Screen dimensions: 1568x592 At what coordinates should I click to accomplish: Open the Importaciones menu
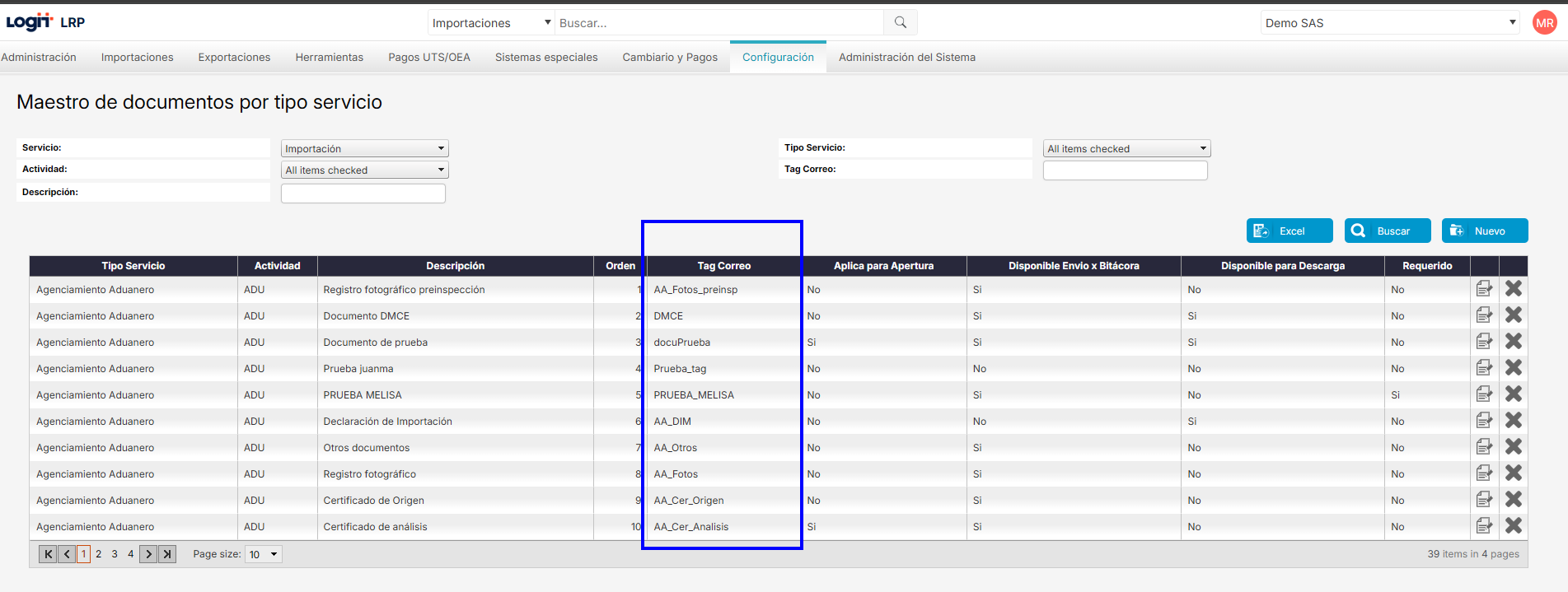138,57
